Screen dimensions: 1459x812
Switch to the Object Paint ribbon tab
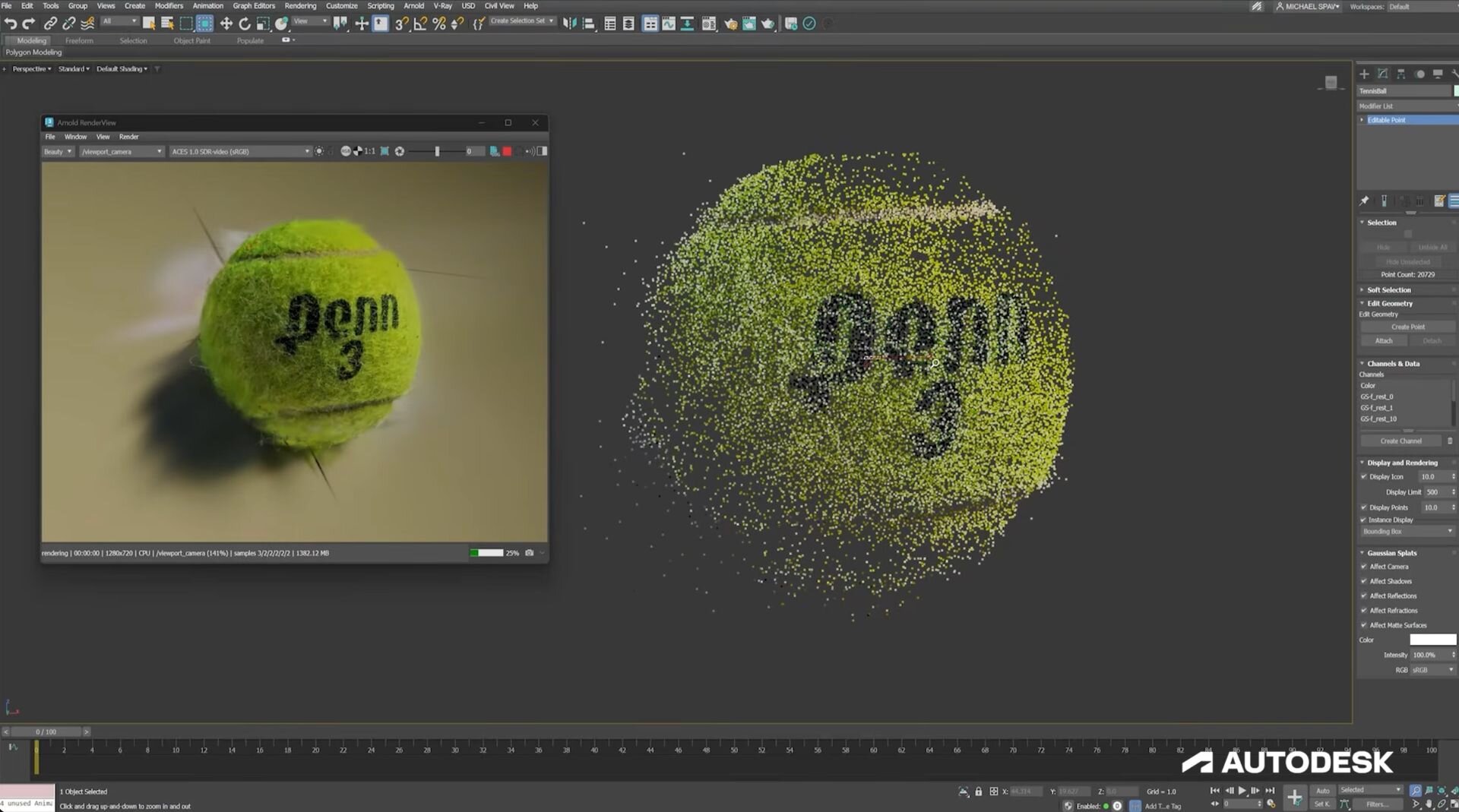[x=191, y=41]
